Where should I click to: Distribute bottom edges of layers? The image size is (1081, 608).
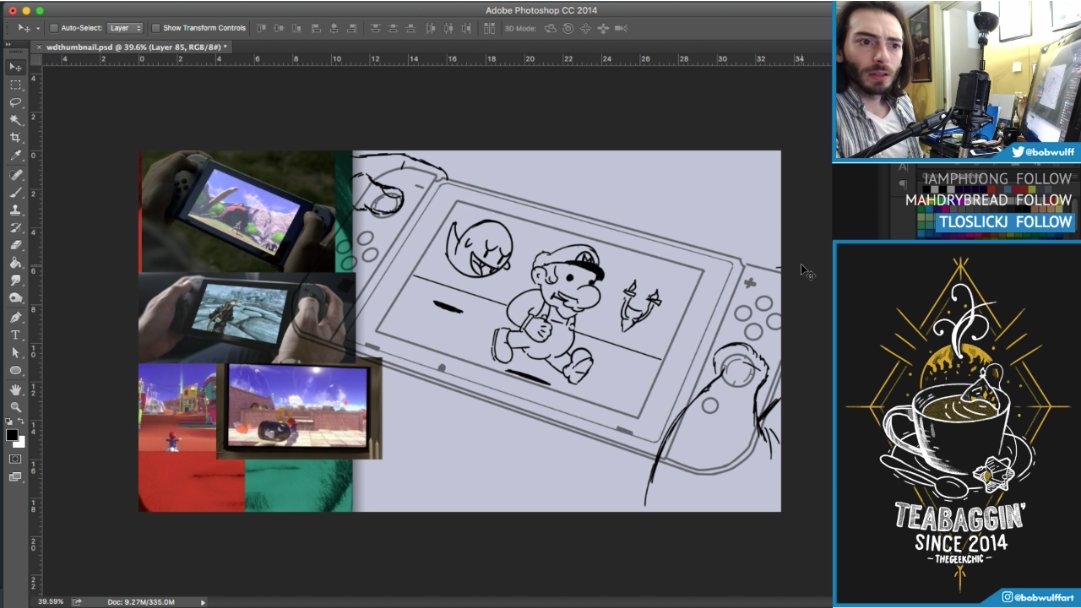point(411,28)
